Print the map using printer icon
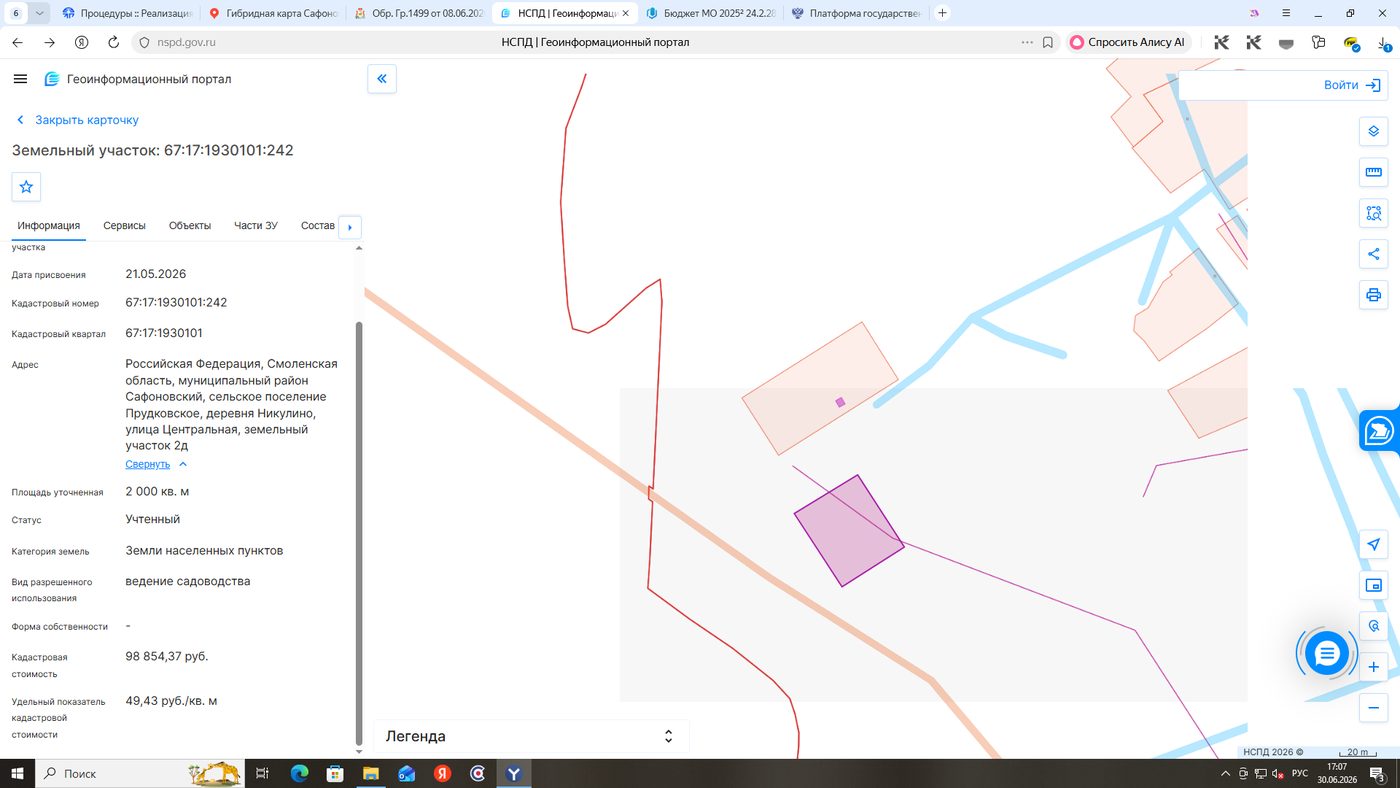Viewport: 1400px width, 788px height. (x=1374, y=295)
